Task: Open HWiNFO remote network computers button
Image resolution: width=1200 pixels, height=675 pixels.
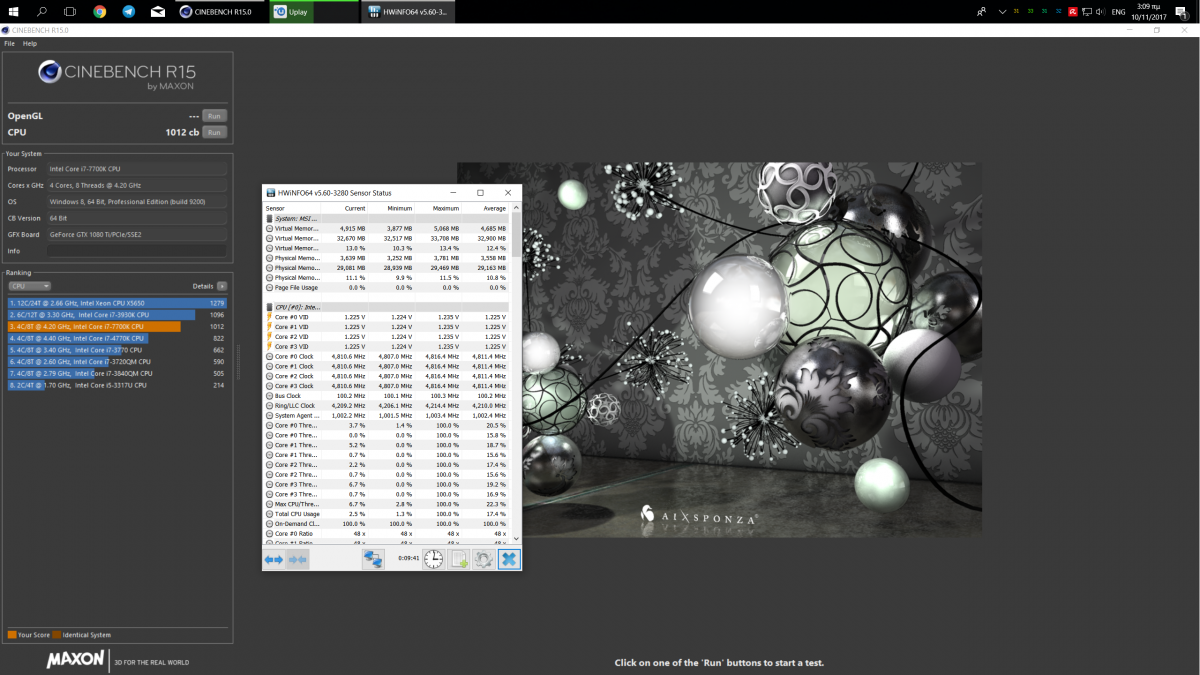Action: point(373,559)
